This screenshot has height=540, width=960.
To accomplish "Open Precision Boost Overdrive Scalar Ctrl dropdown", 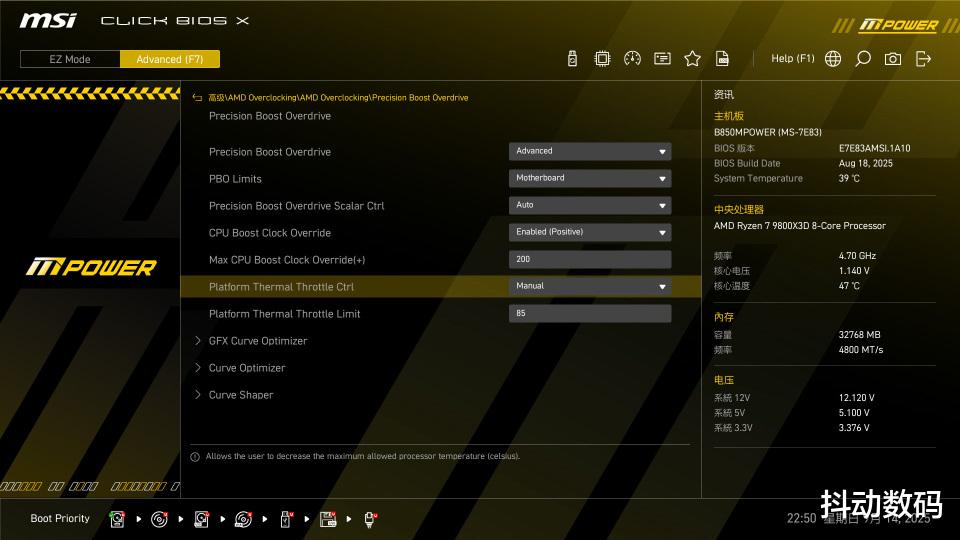I will pos(590,205).
